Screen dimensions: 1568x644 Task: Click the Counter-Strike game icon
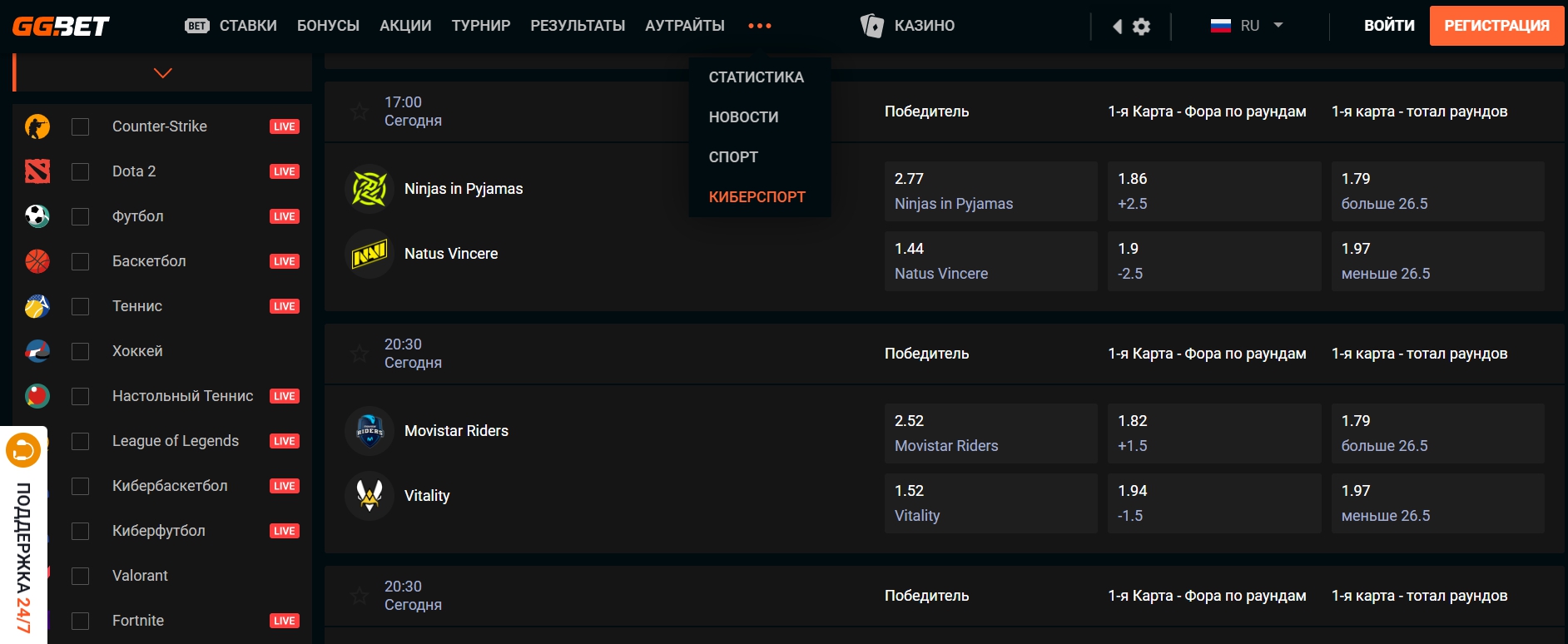click(37, 126)
